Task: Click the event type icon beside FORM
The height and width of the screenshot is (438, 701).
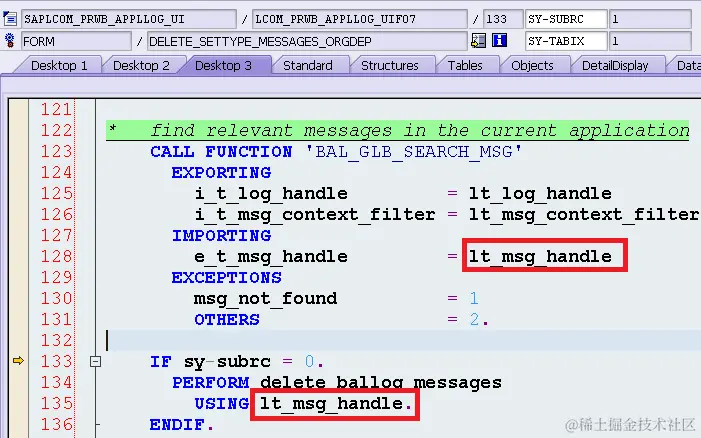Action: [x=9, y=41]
